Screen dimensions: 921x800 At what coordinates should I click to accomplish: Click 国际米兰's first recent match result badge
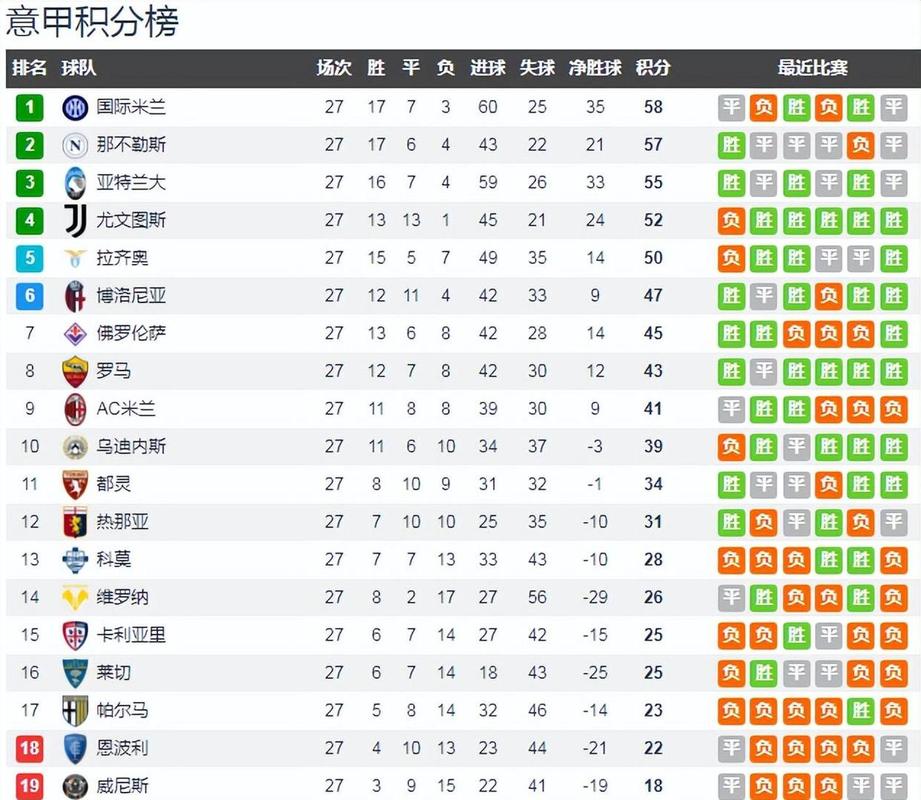tap(732, 107)
